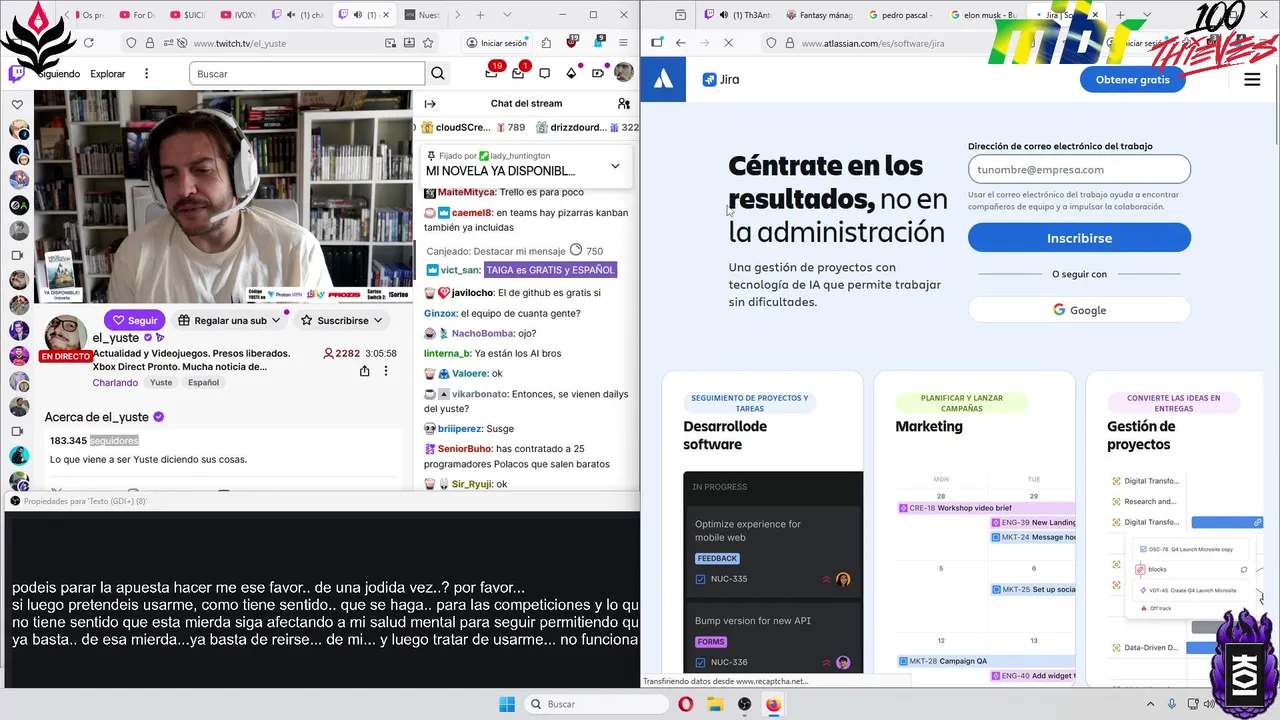This screenshot has width=1280, height=720.
Task: Toggle the NUC-335 task checkbox
Action: click(x=700, y=579)
